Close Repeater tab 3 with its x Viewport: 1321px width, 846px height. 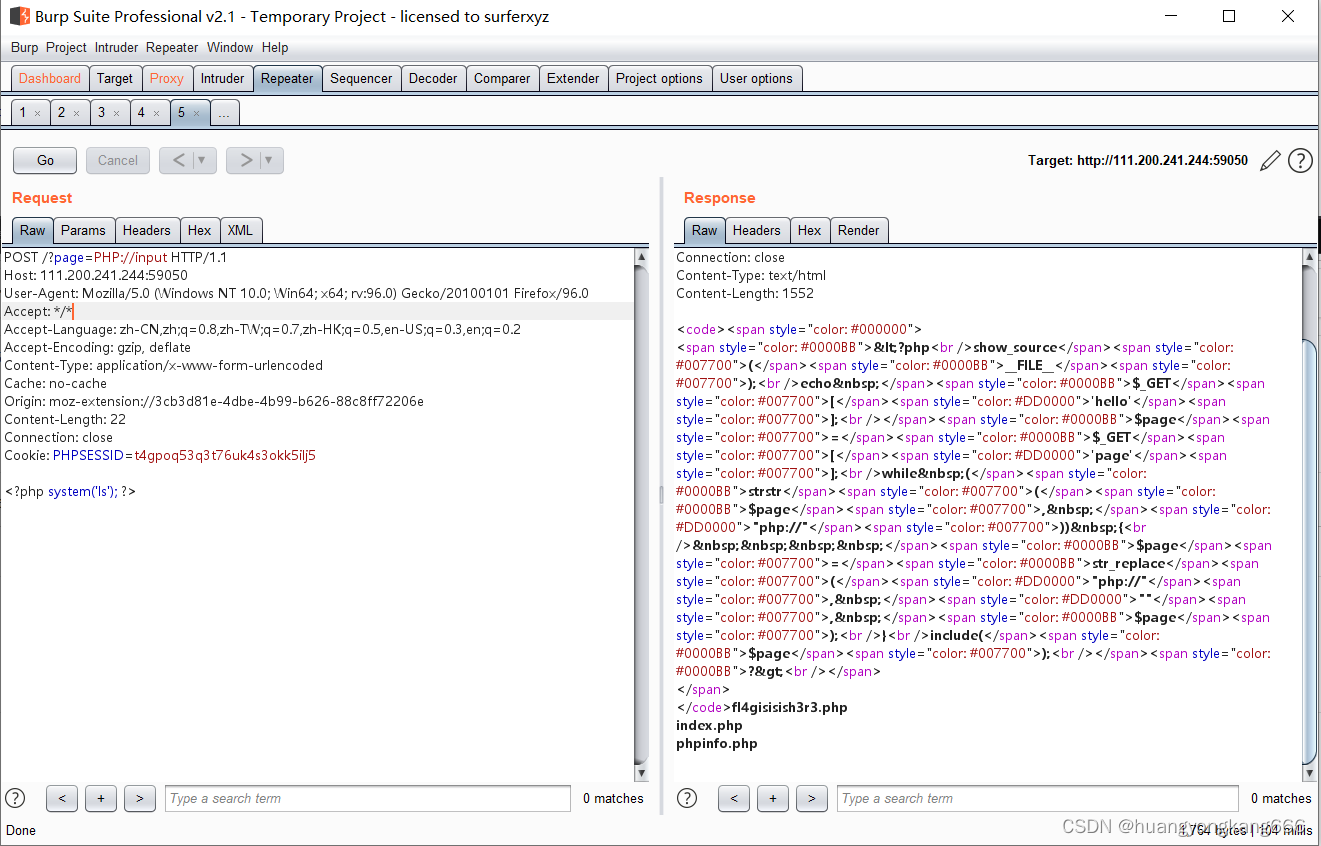[116, 113]
